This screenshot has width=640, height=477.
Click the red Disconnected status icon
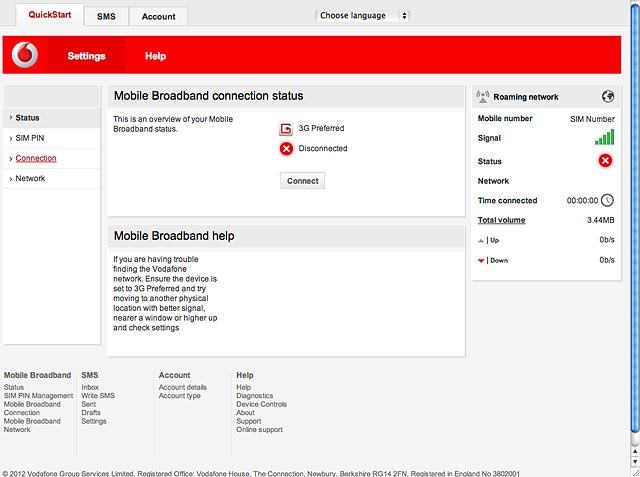(286, 149)
